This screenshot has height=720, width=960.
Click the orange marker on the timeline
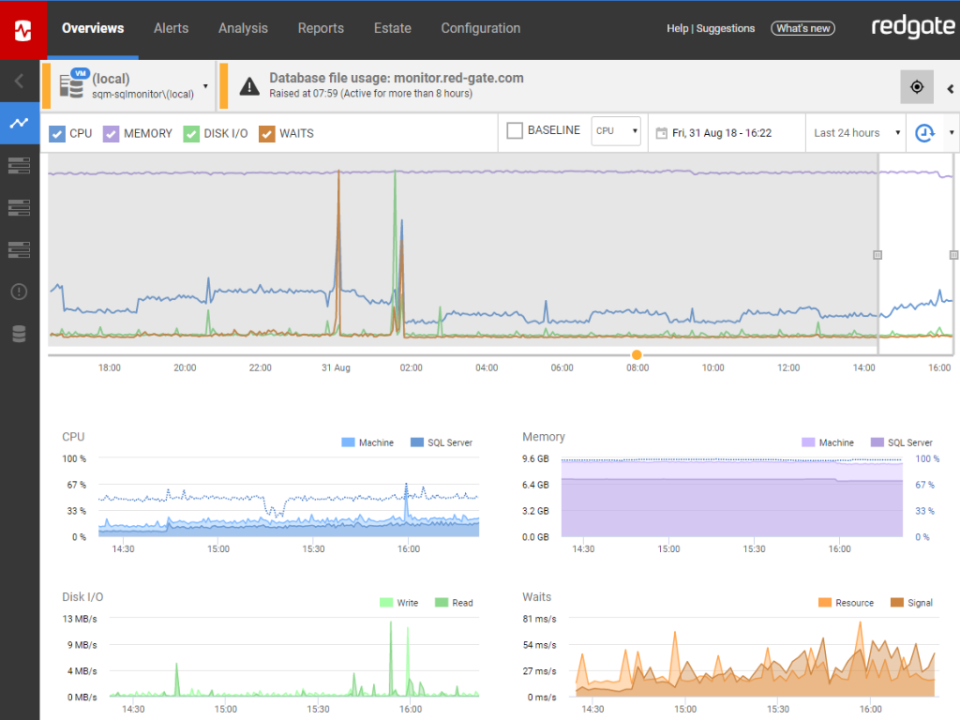point(637,355)
